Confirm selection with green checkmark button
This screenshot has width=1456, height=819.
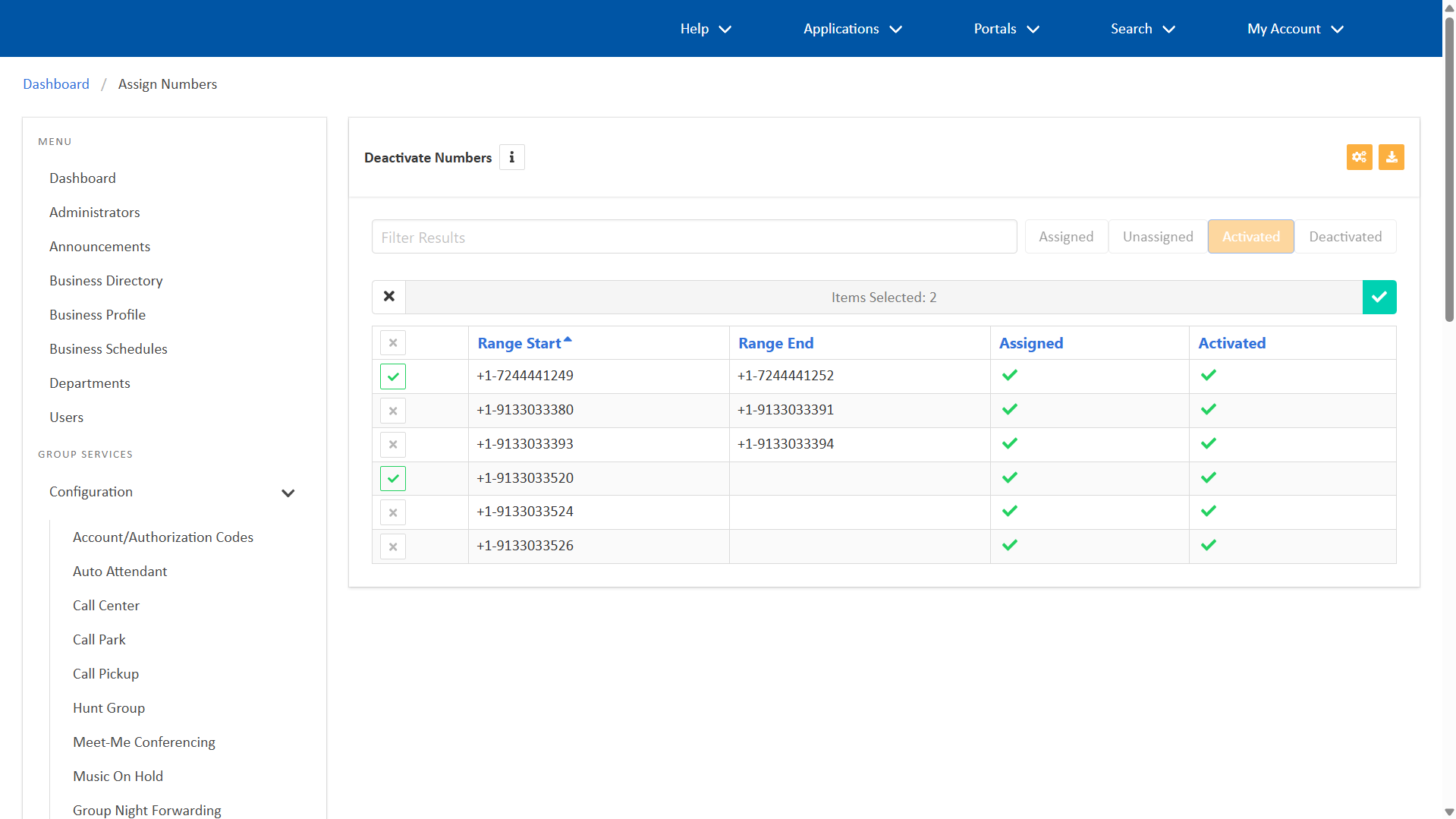pyautogui.click(x=1379, y=297)
